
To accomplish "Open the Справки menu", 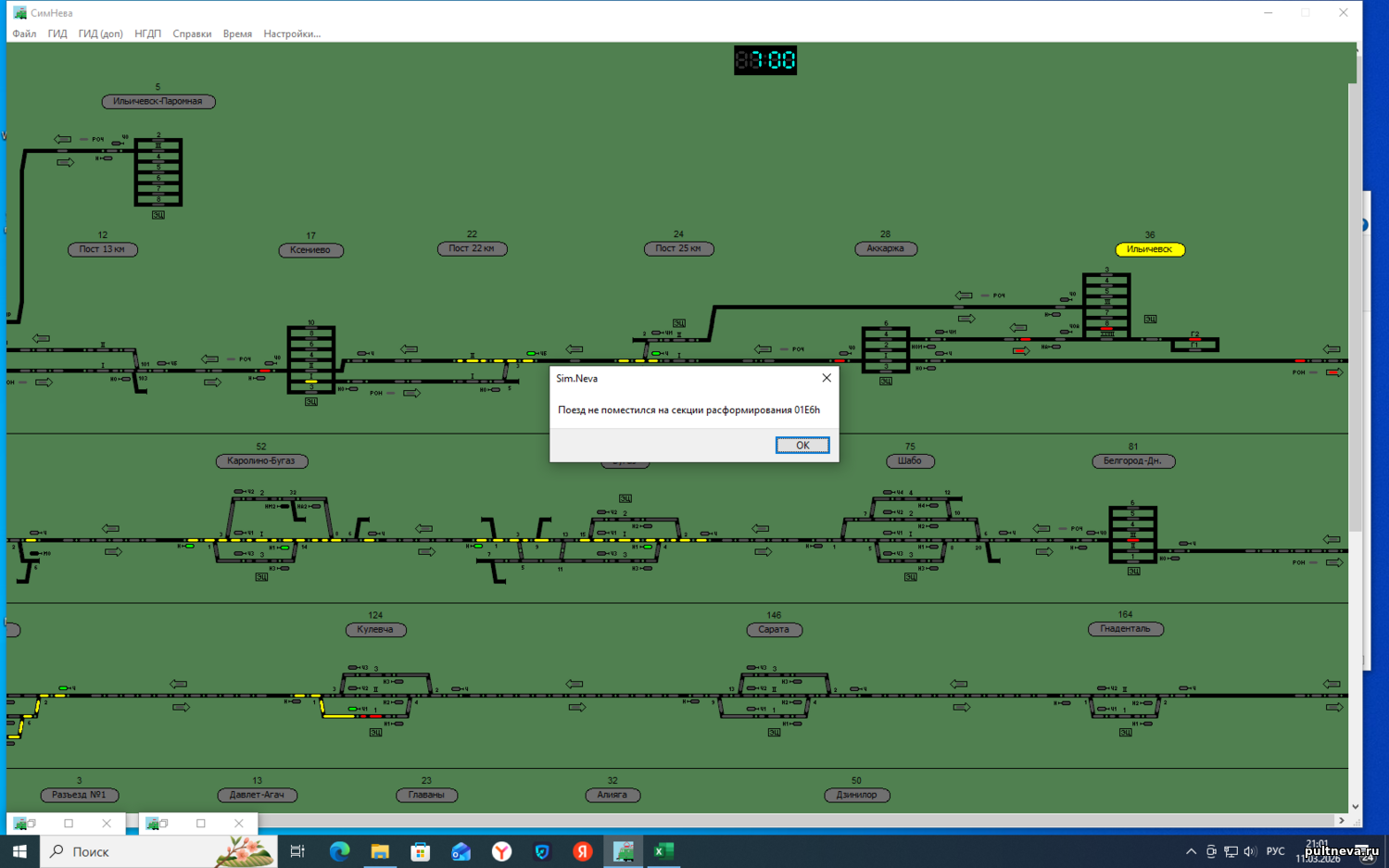I will (x=192, y=33).
